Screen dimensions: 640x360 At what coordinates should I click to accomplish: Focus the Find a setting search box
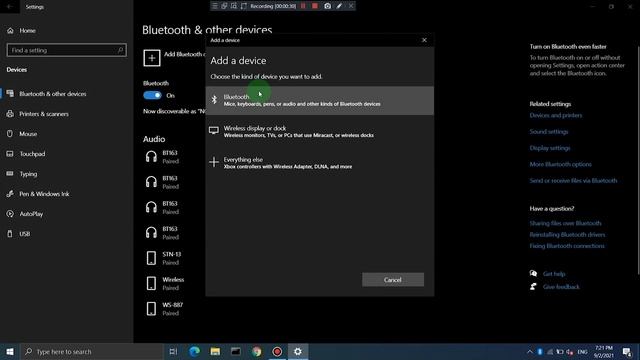[67, 50]
